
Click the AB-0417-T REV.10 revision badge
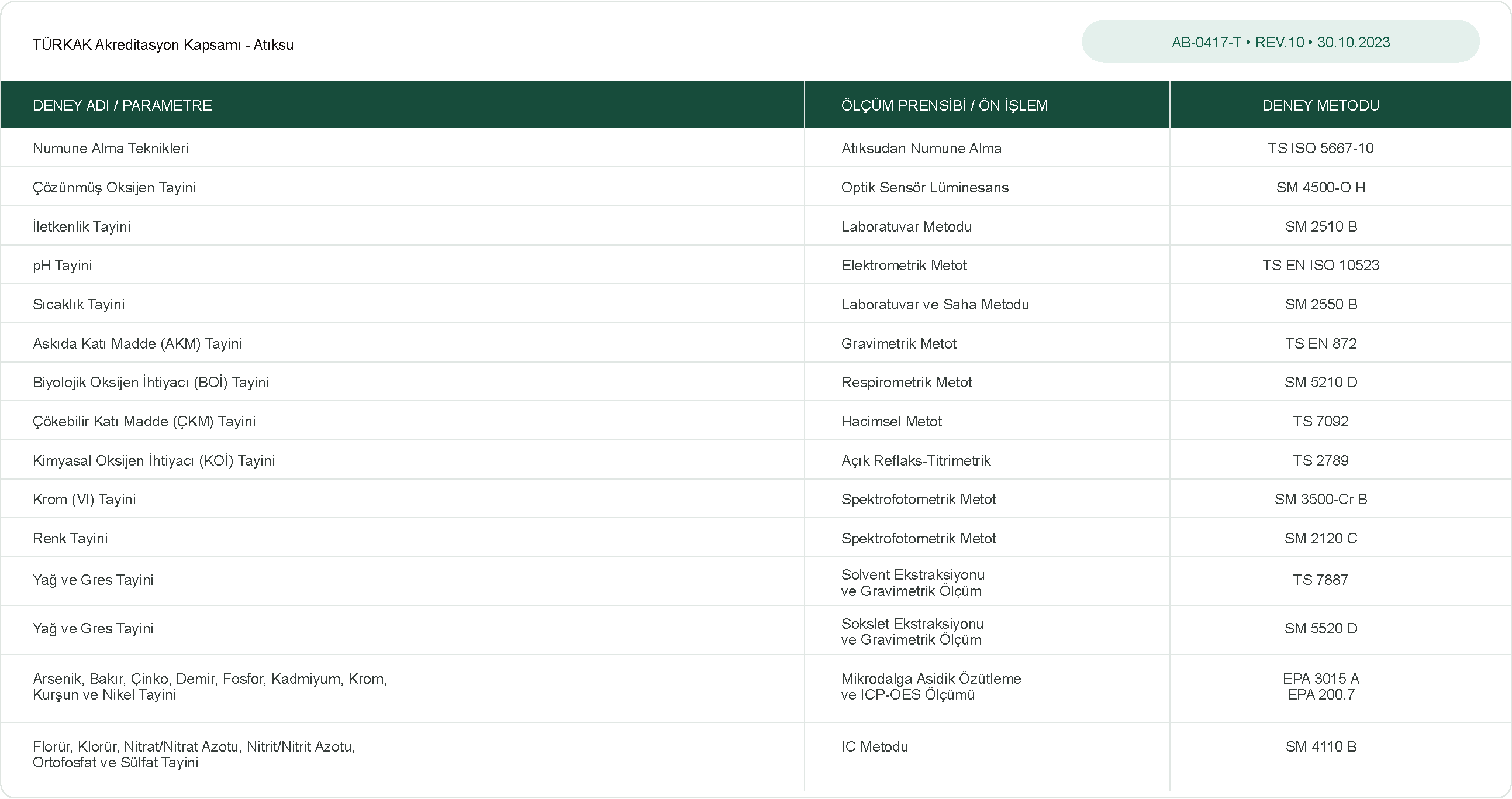[x=1280, y=42]
